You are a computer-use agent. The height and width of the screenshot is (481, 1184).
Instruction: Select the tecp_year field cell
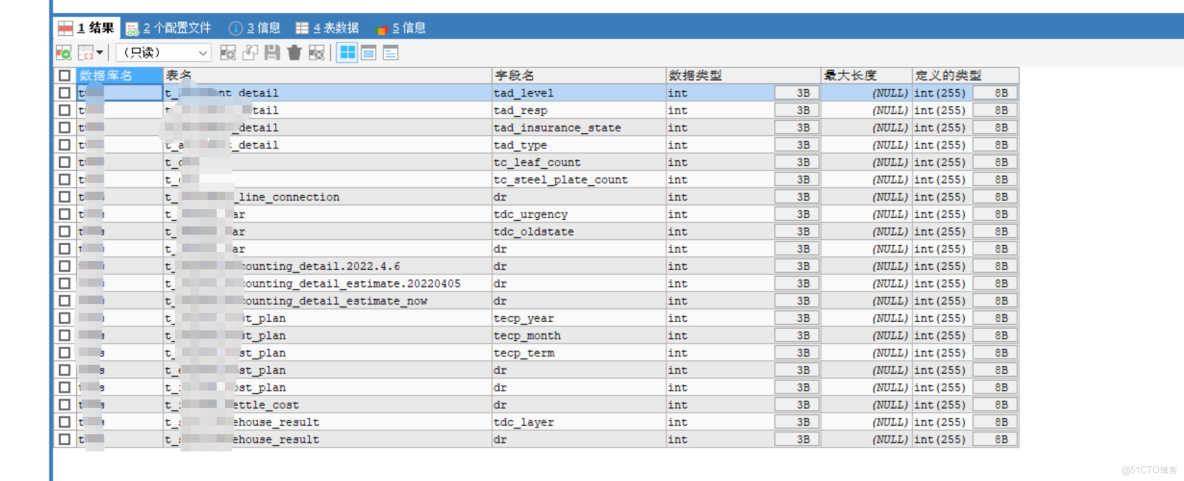tap(578, 318)
